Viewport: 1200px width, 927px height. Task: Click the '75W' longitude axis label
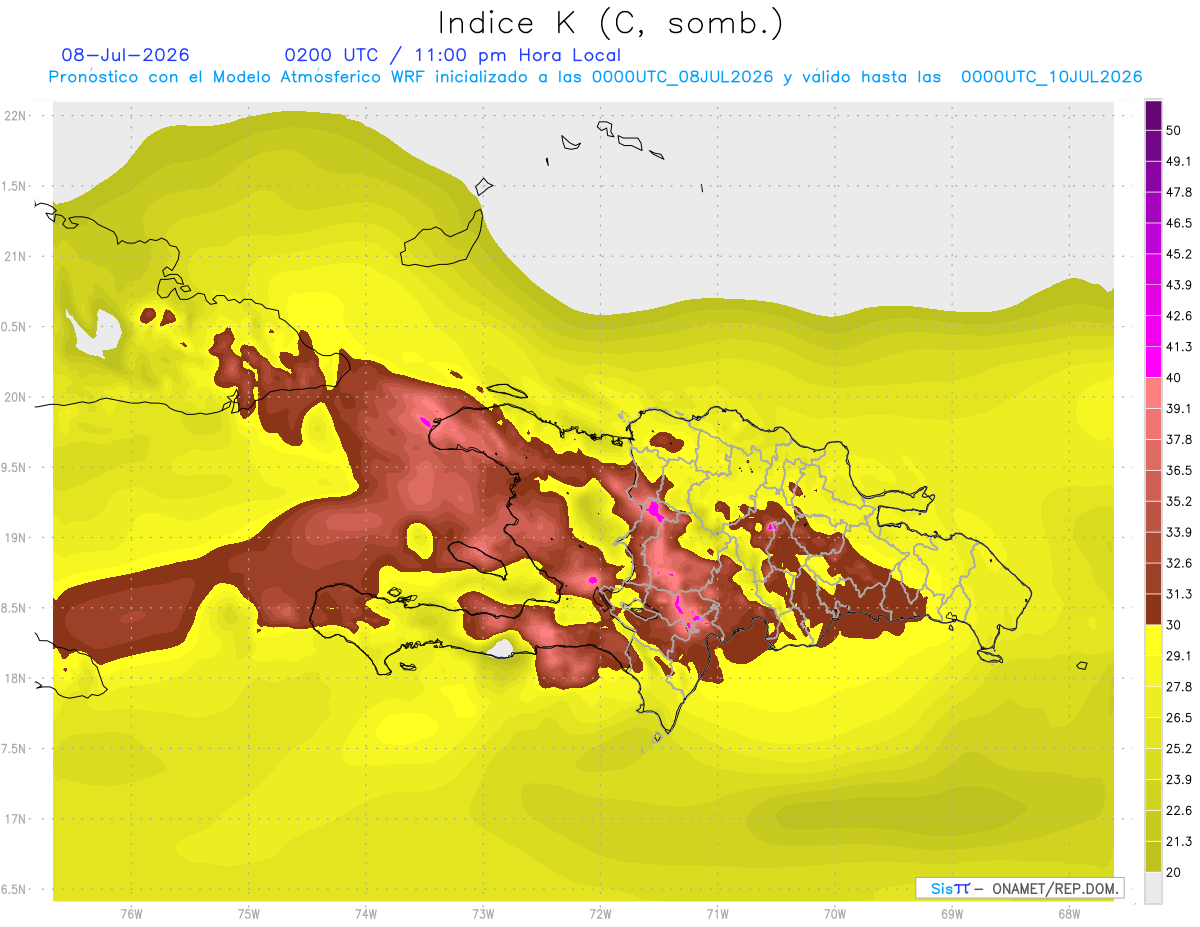(x=249, y=914)
